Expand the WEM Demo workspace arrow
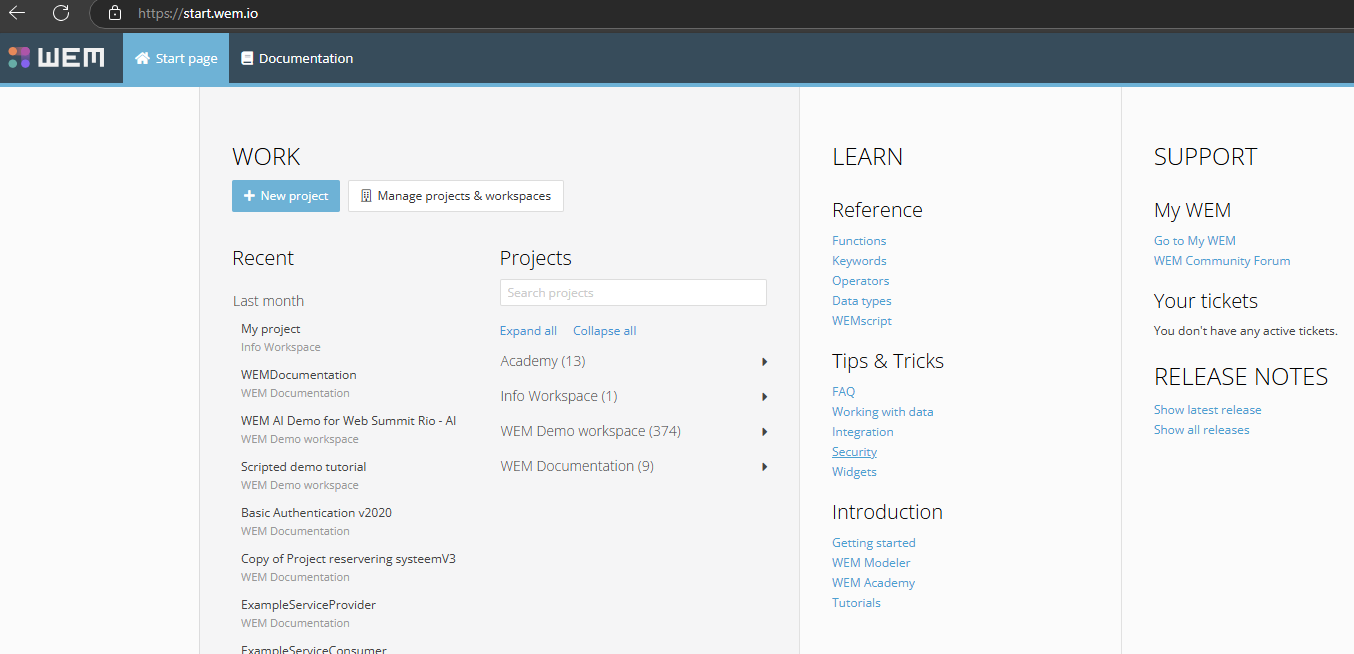1354x654 pixels. pyautogui.click(x=764, y=432)
